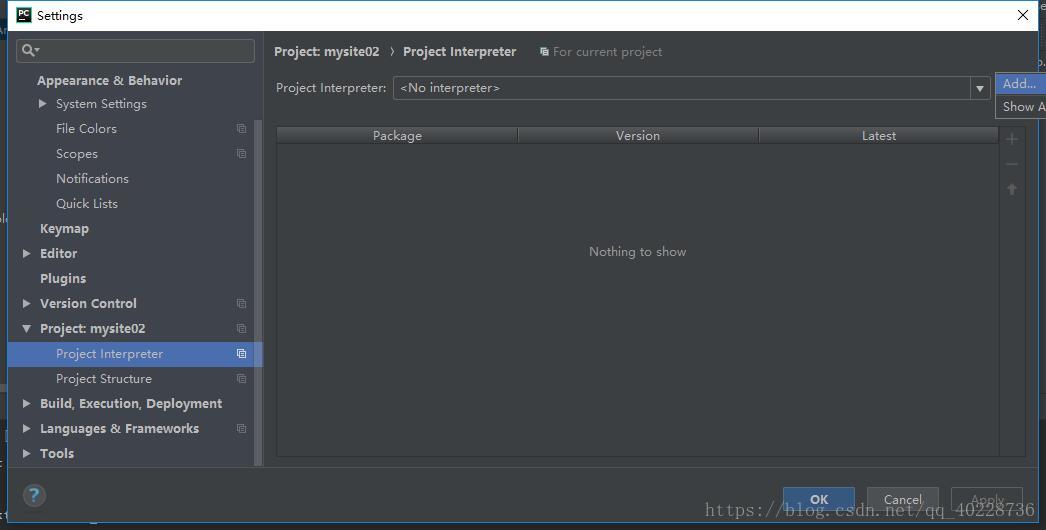
Task: Expand the Tools section
Action: pyautogui.click(x=27, y=453)
